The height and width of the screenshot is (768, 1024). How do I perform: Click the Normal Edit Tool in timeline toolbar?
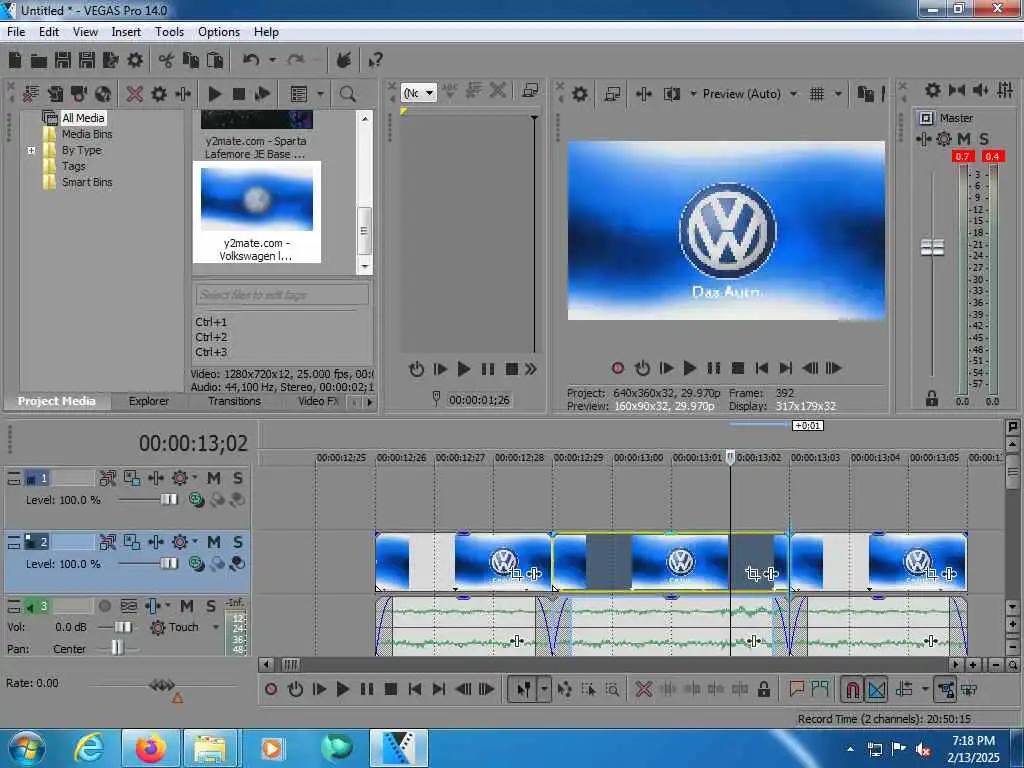524,689
